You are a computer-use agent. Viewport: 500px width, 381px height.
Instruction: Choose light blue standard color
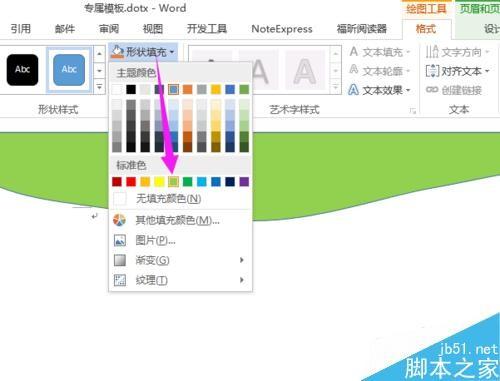(202, 182)
